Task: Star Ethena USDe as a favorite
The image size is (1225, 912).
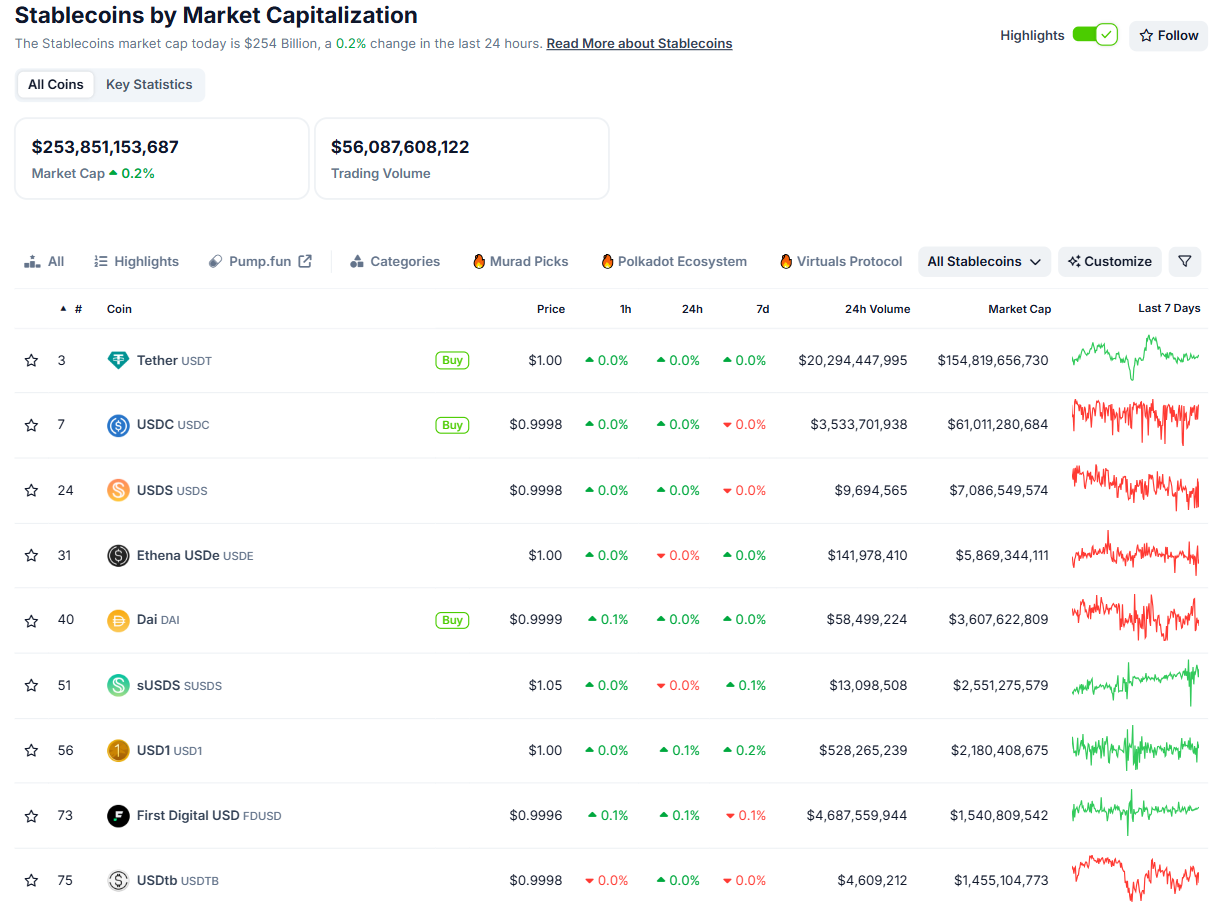Action: coord(31,555)
